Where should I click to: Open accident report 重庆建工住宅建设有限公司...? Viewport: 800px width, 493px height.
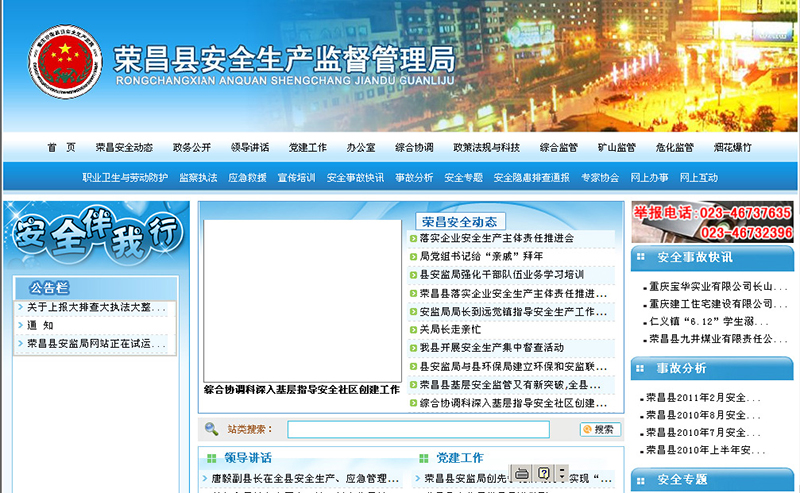point(717,304)
